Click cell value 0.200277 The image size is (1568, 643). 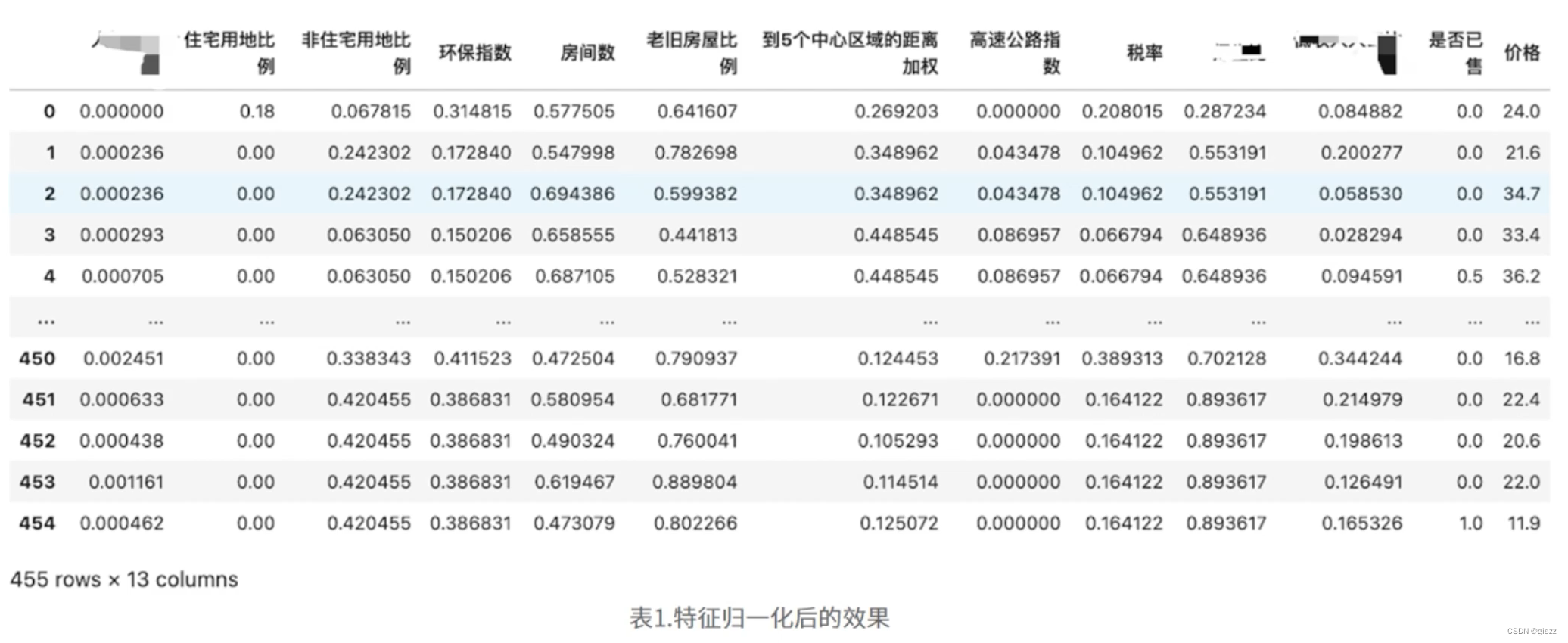pos(1361,153)
